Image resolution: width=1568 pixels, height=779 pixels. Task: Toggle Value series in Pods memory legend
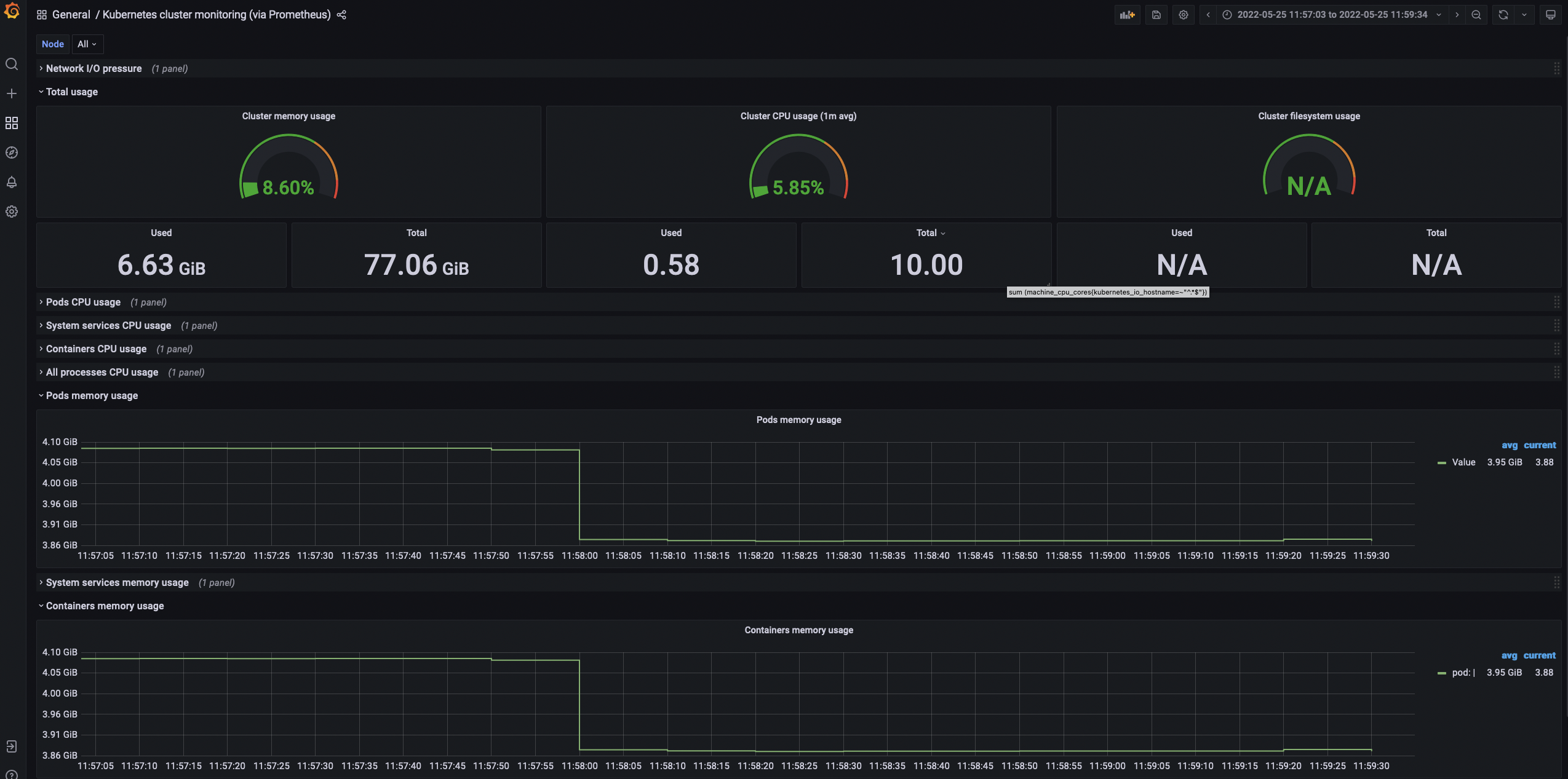pos(1463,462)
